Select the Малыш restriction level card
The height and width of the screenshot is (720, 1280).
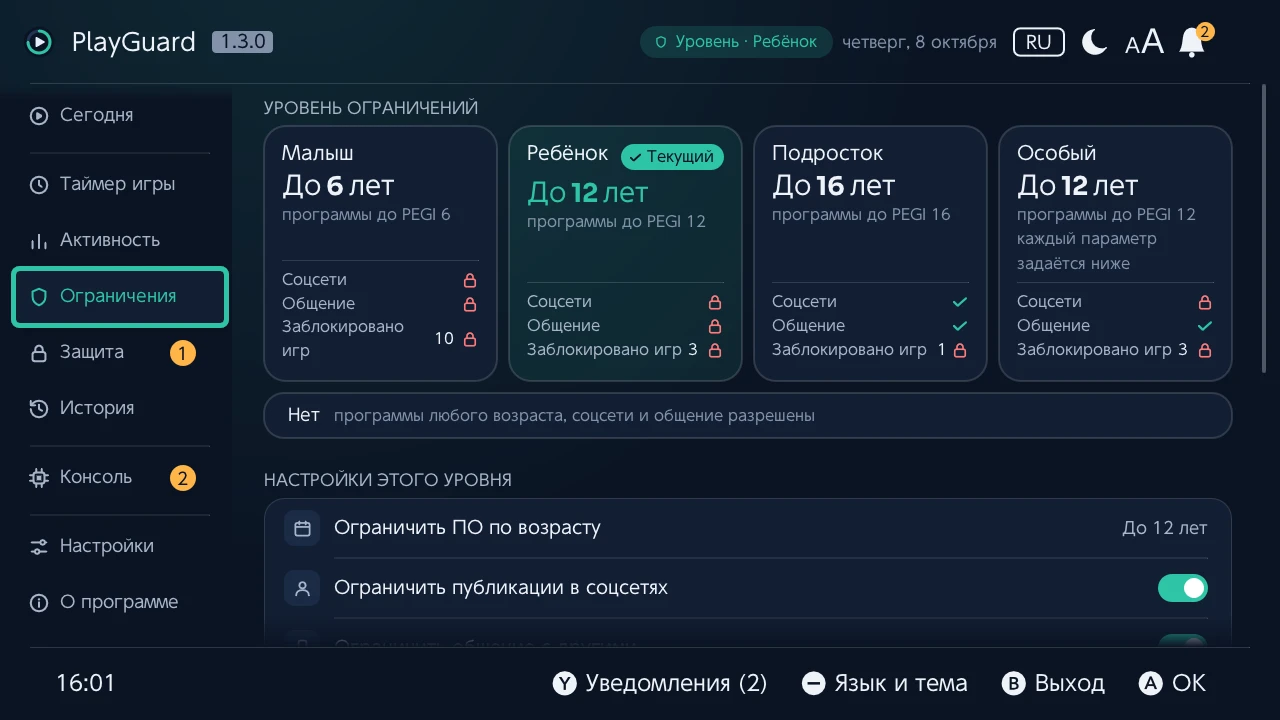coord(380,253)
